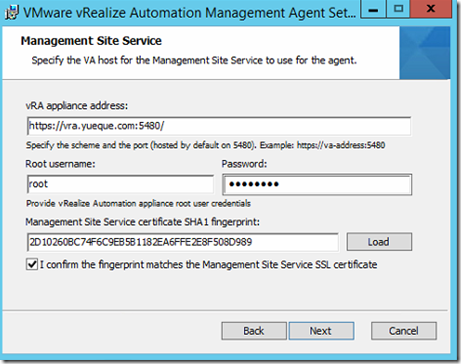Close the setup dialog window

pos(431,10)
